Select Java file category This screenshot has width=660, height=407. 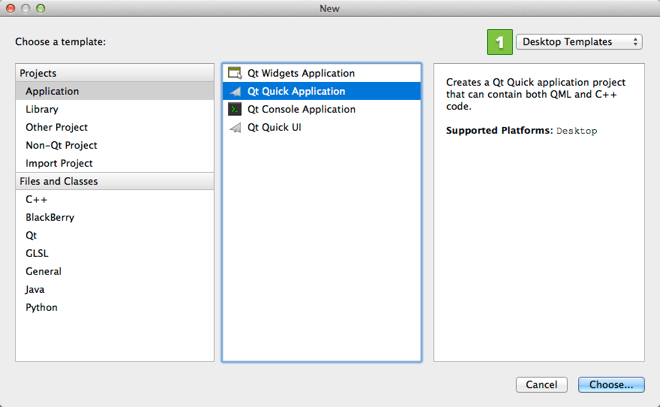tap(37, 289)
